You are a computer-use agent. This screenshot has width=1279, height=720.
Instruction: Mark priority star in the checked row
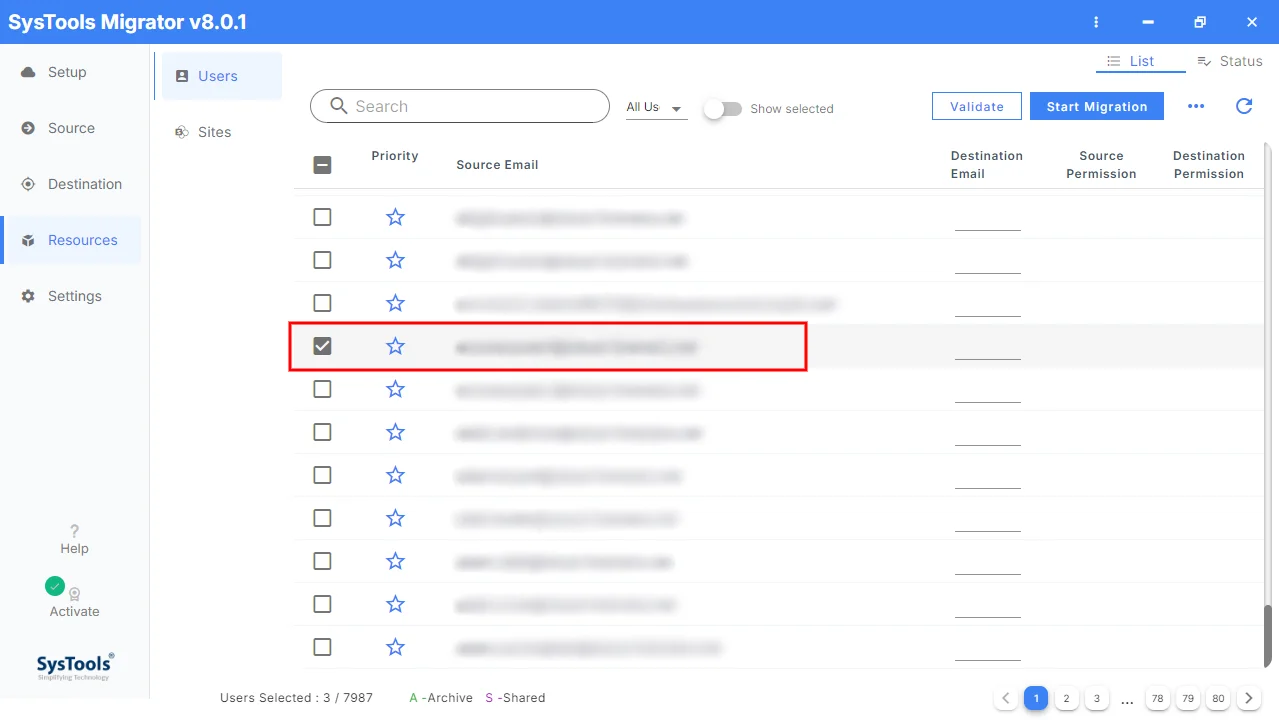pos(395,346)
